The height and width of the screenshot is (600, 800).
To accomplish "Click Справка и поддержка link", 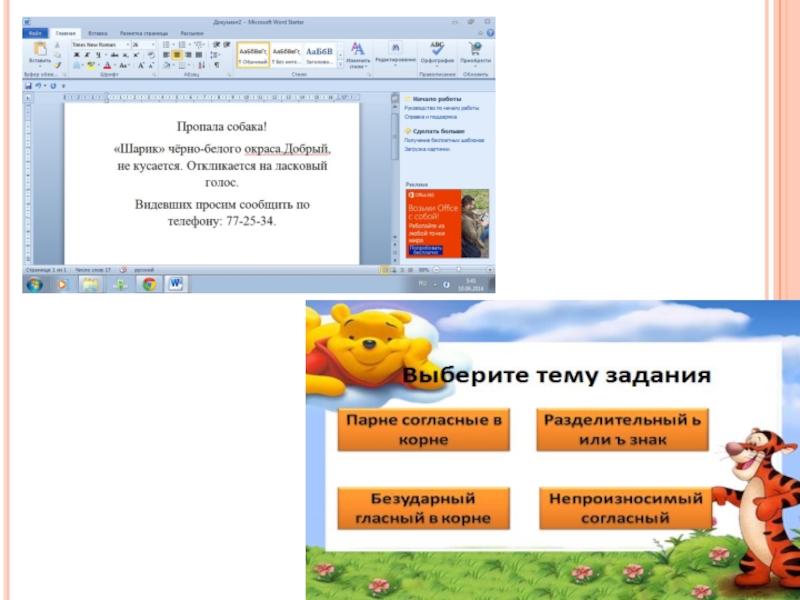I will 431,117.
